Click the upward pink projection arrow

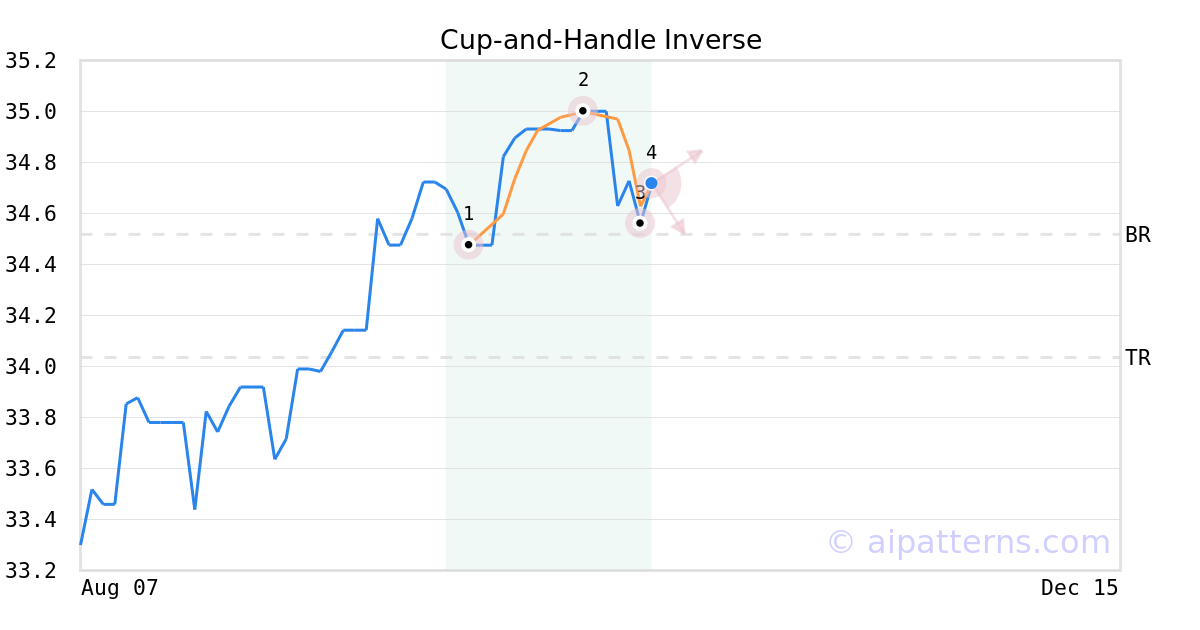[692, 156]
